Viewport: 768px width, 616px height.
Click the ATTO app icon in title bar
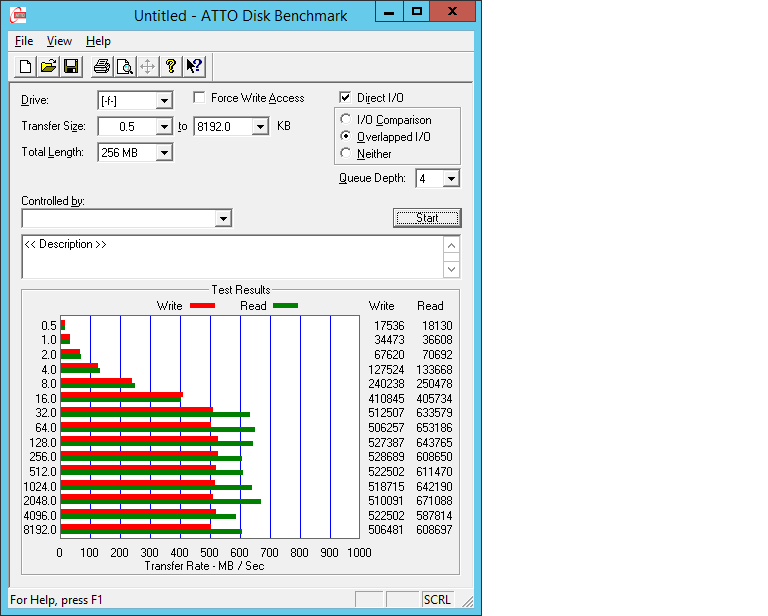[x=18, y=15]
